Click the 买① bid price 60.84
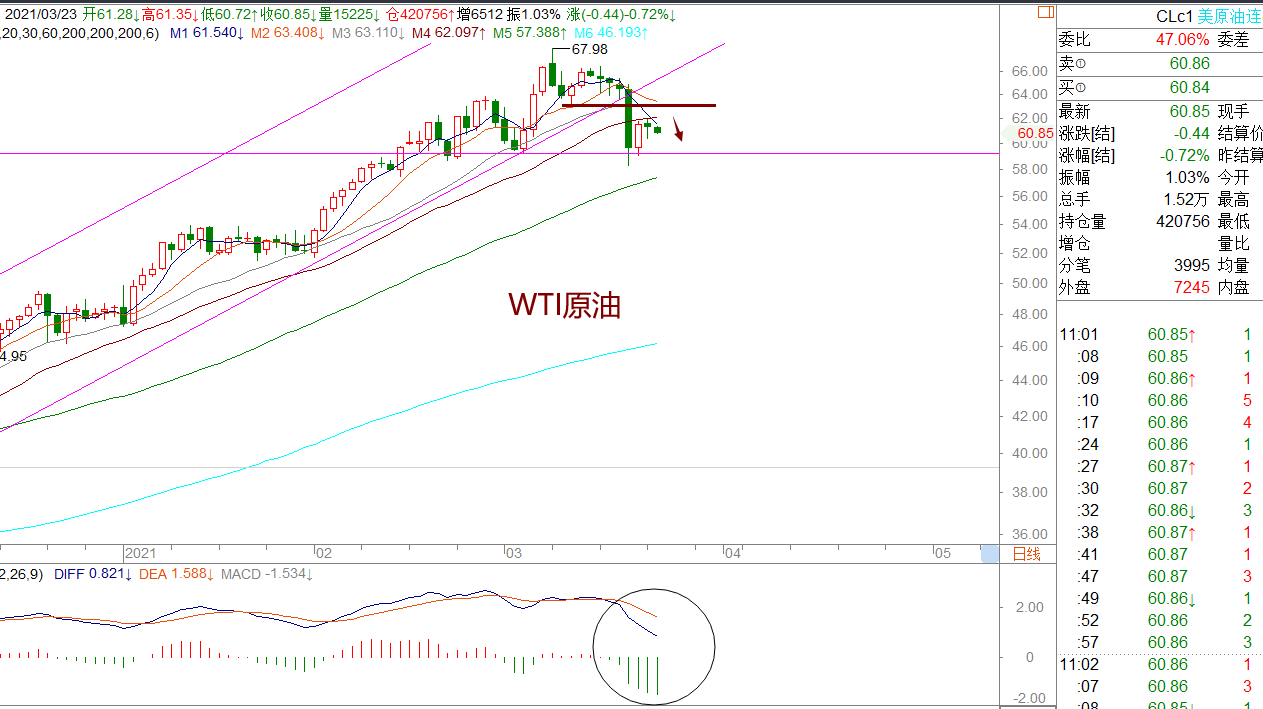 (x=1189, y=87)
